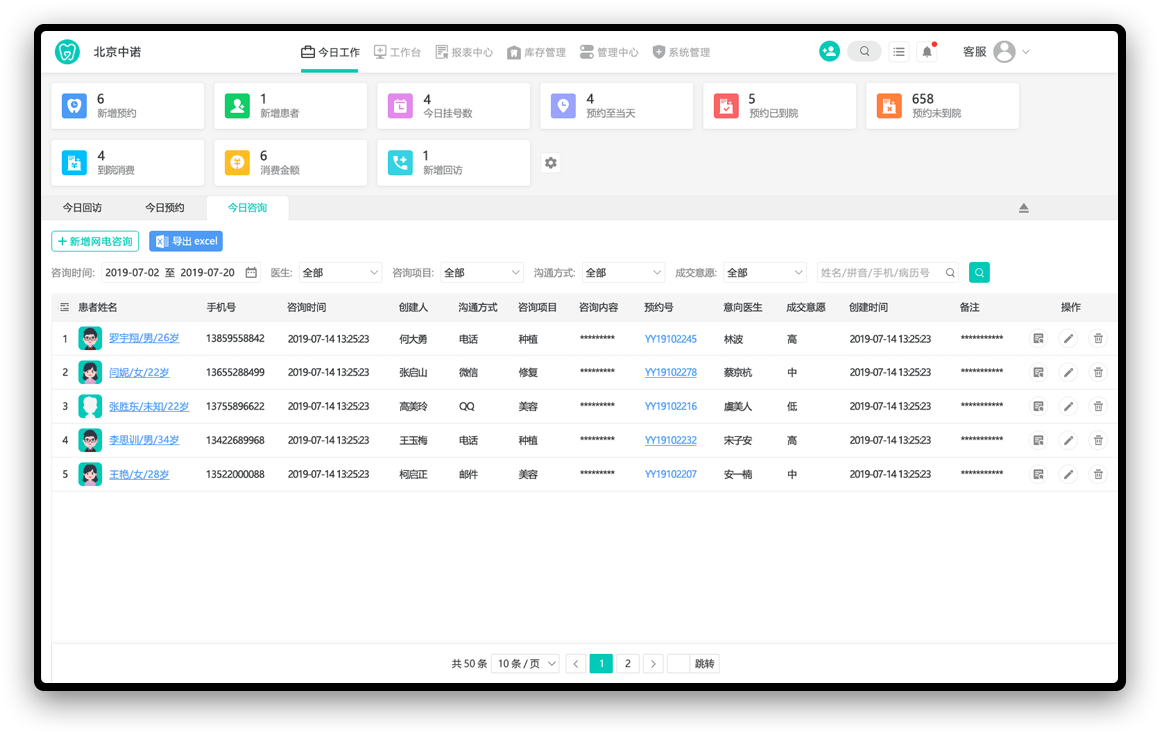Open the 新增回访 stat card icon
The image size is (1160, 735).
click(x=400, y=163)
